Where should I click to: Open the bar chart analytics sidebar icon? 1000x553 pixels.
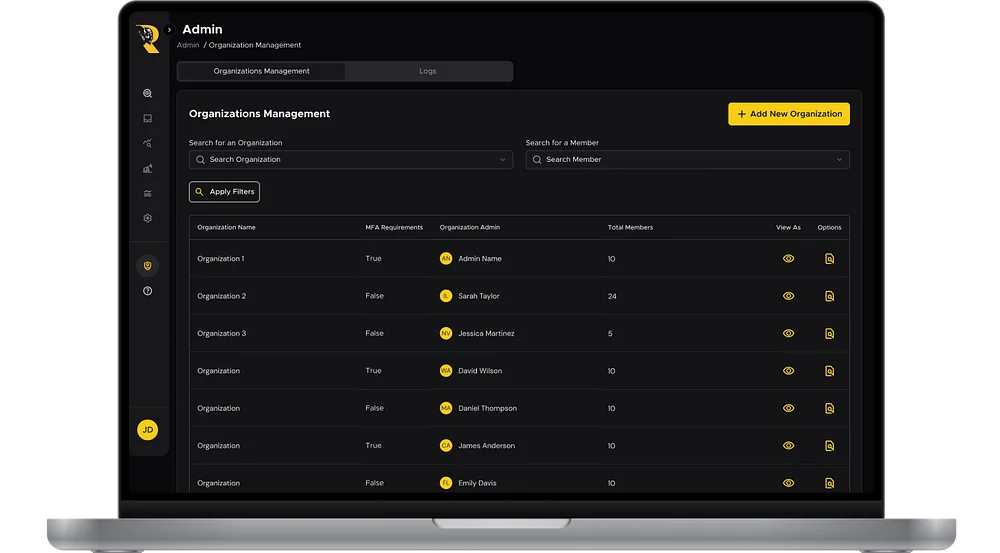(147, 168)
